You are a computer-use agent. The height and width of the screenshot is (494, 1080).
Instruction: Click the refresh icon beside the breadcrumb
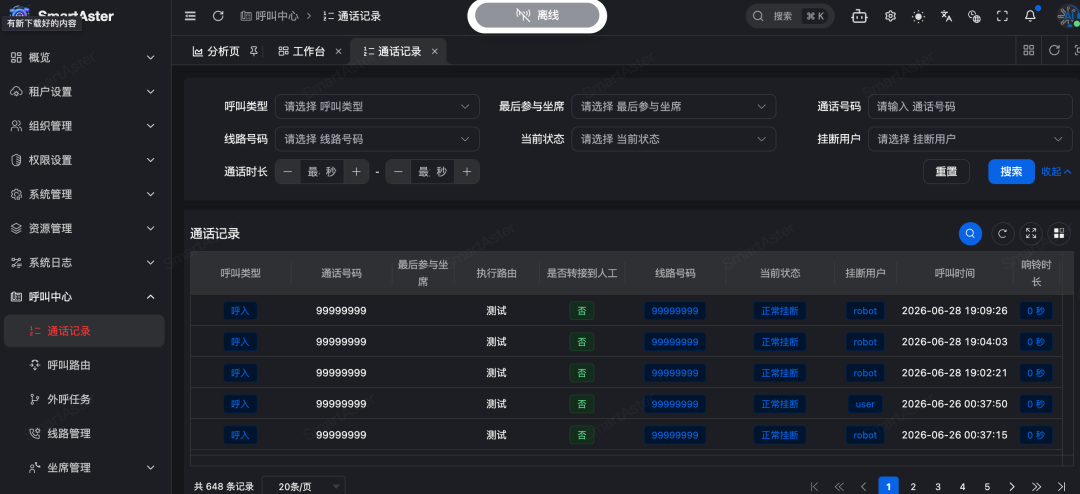pos(218,16)
